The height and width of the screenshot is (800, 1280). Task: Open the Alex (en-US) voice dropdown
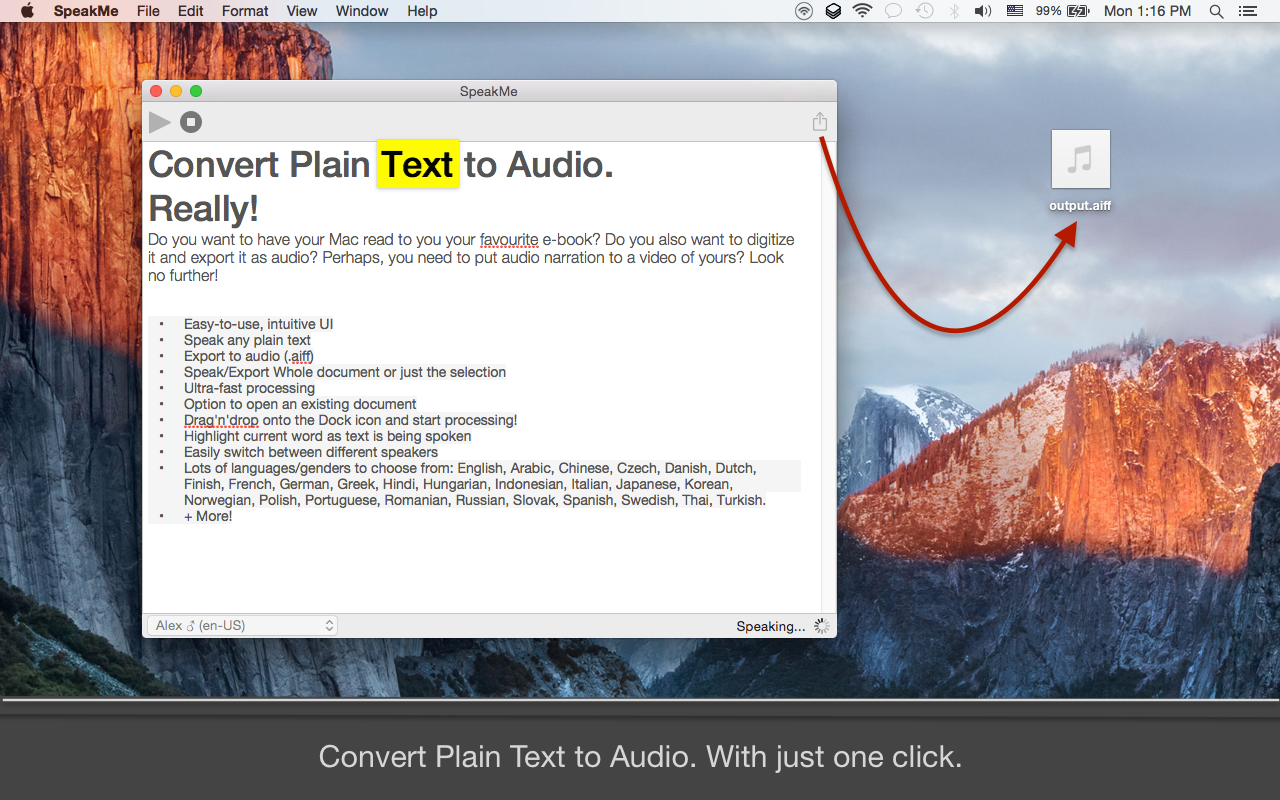coord(243,625)
